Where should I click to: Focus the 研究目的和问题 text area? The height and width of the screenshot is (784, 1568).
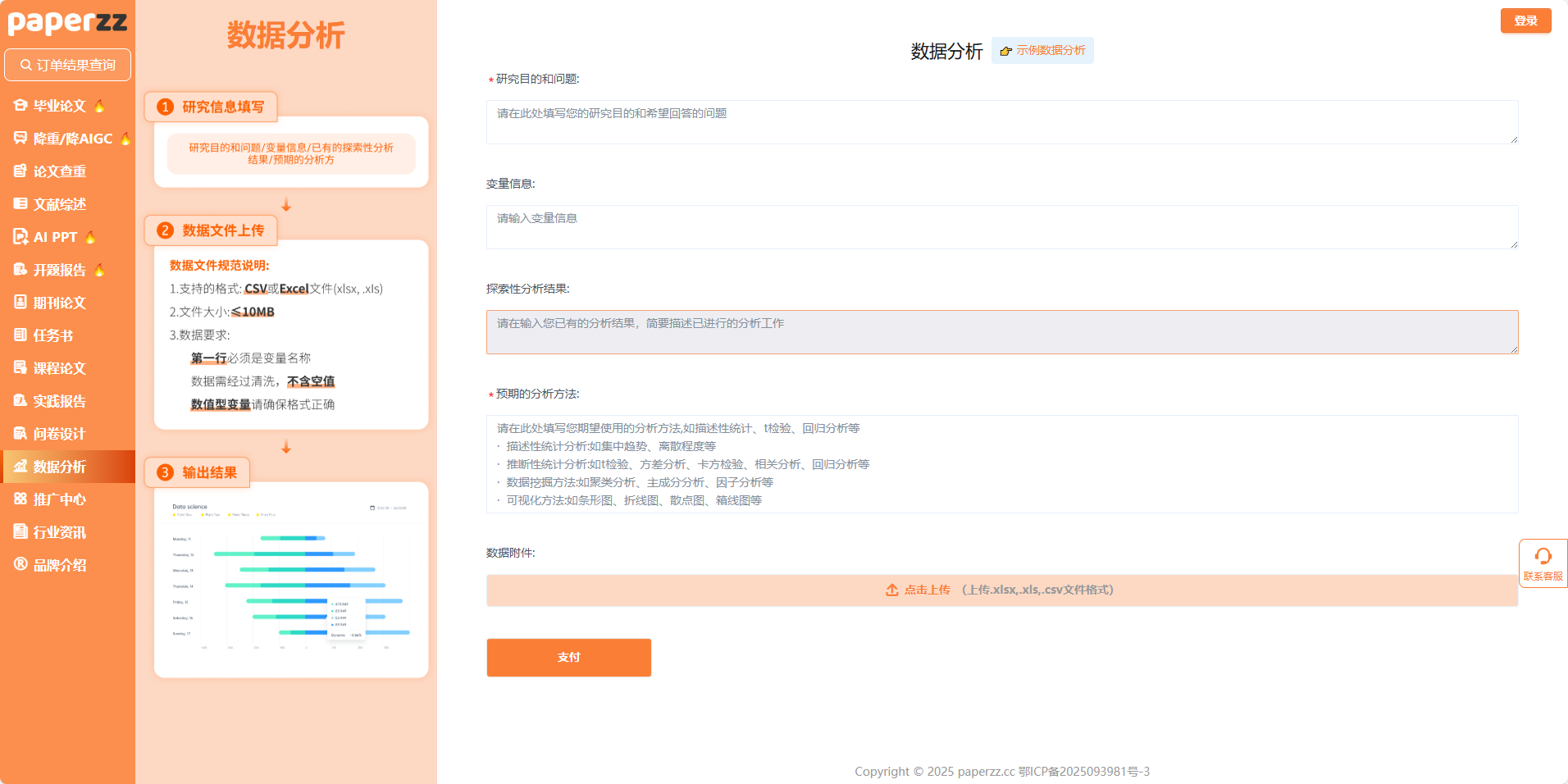1001,122
